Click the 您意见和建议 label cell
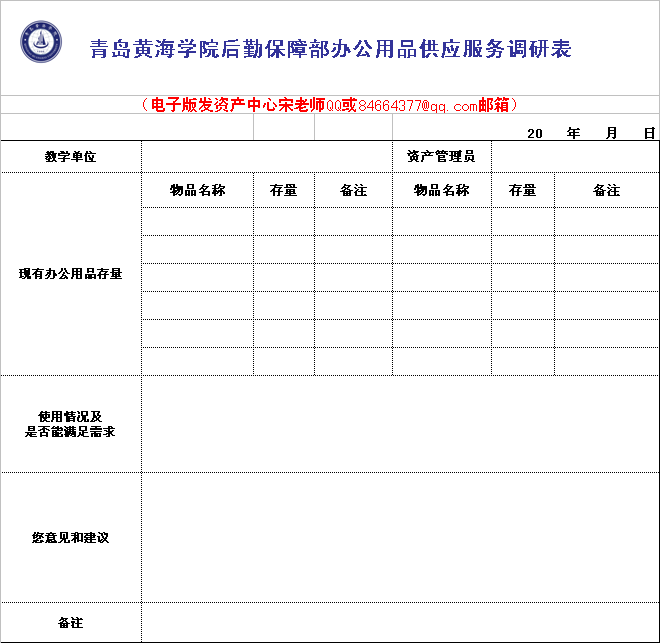 [70, 538]
